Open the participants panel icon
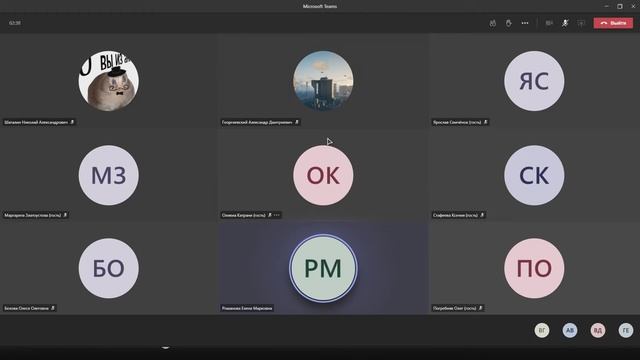The height and width of the screenshot is (360, 640). pos(493,23)
